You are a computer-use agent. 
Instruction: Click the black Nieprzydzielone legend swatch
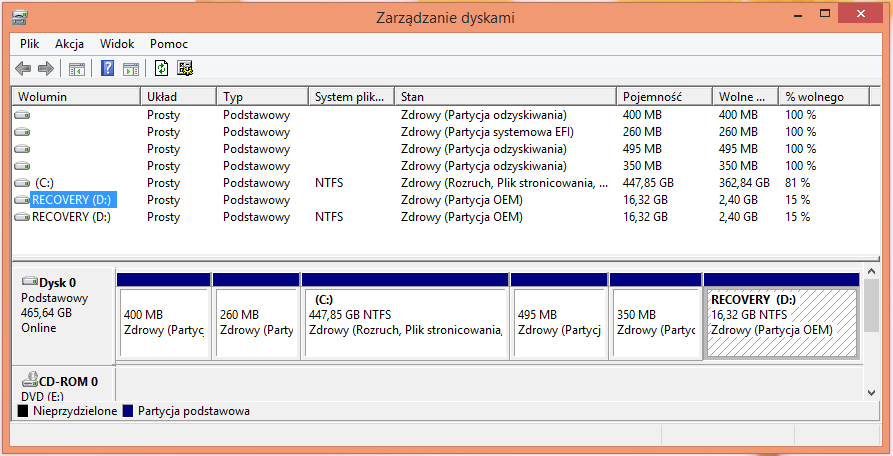(x=23, y=411)
